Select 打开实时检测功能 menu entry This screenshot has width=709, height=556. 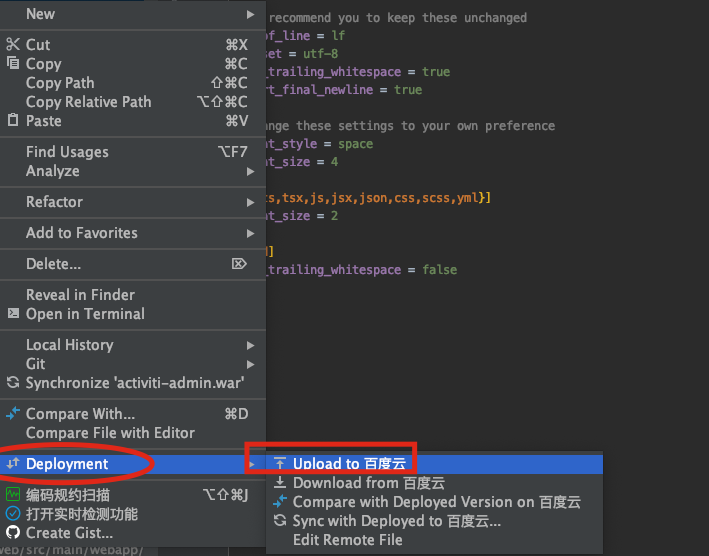tap(132, 514)
